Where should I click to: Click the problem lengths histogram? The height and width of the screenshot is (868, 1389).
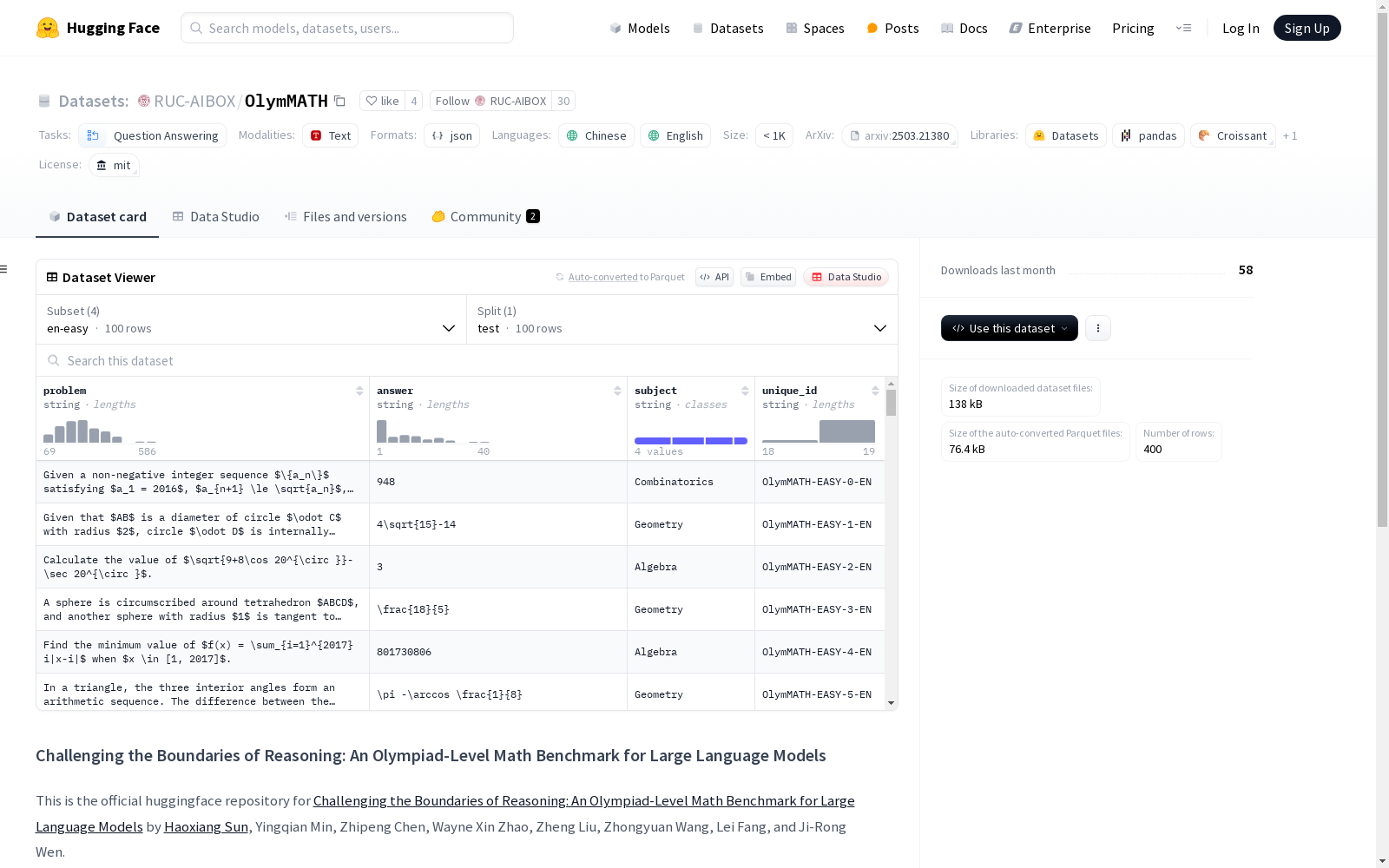coord(100,431)
